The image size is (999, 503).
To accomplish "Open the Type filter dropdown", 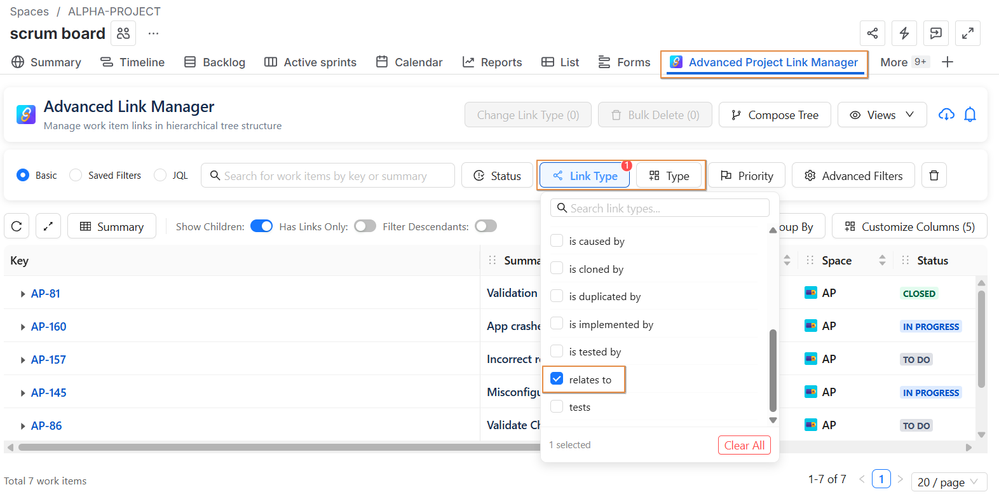I will coord(669,175).
